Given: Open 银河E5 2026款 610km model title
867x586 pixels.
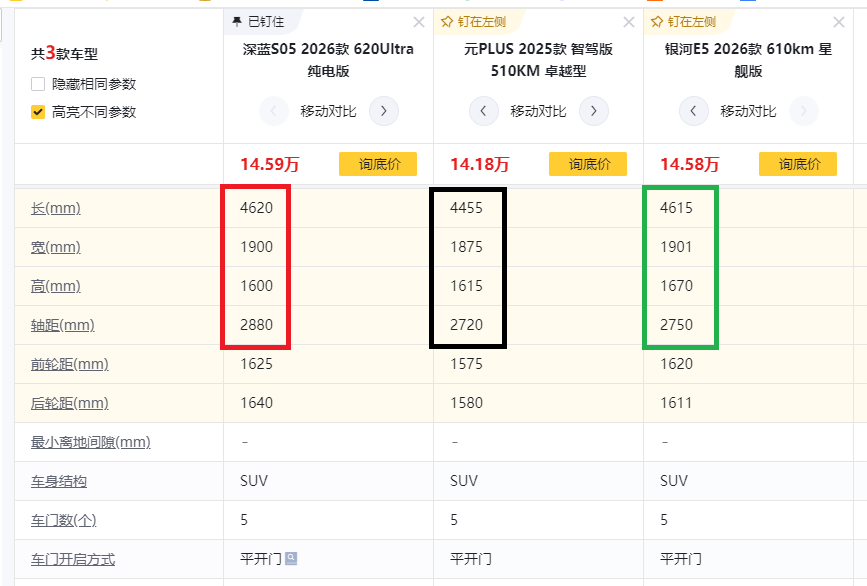Looking at the screenshot, I should click(749, 60).
